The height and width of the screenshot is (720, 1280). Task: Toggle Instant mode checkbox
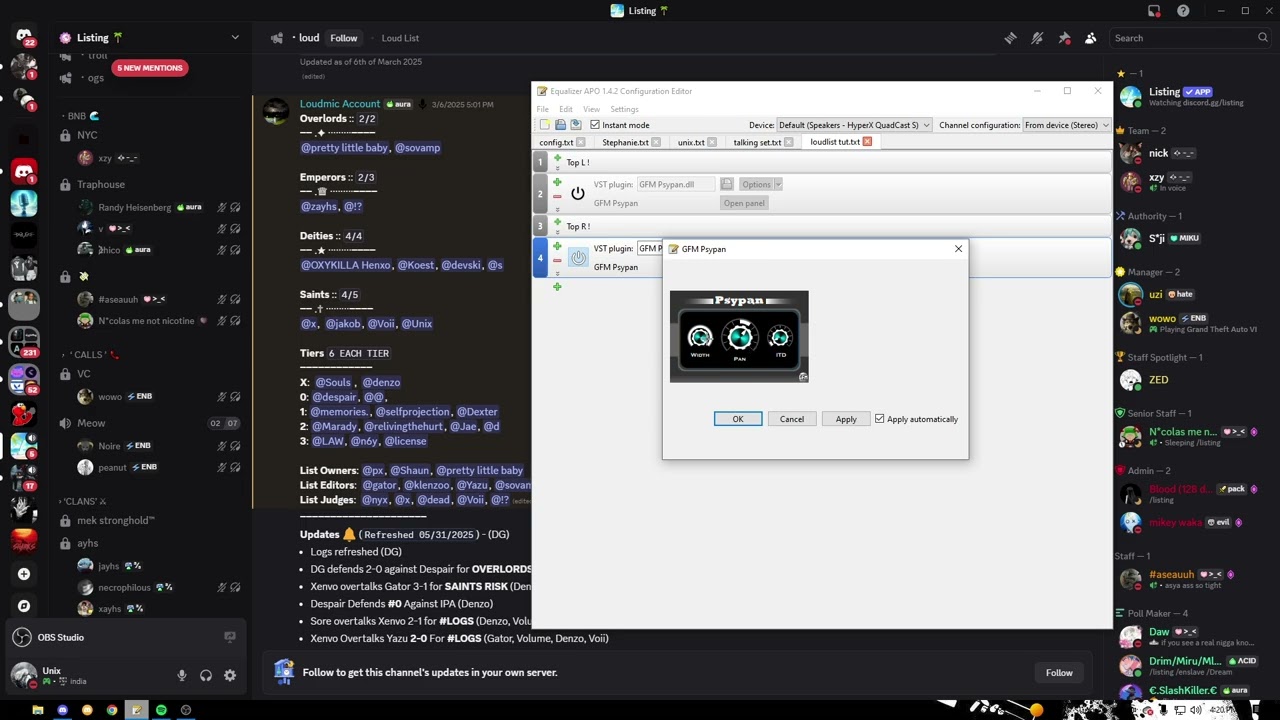[595, 125]
